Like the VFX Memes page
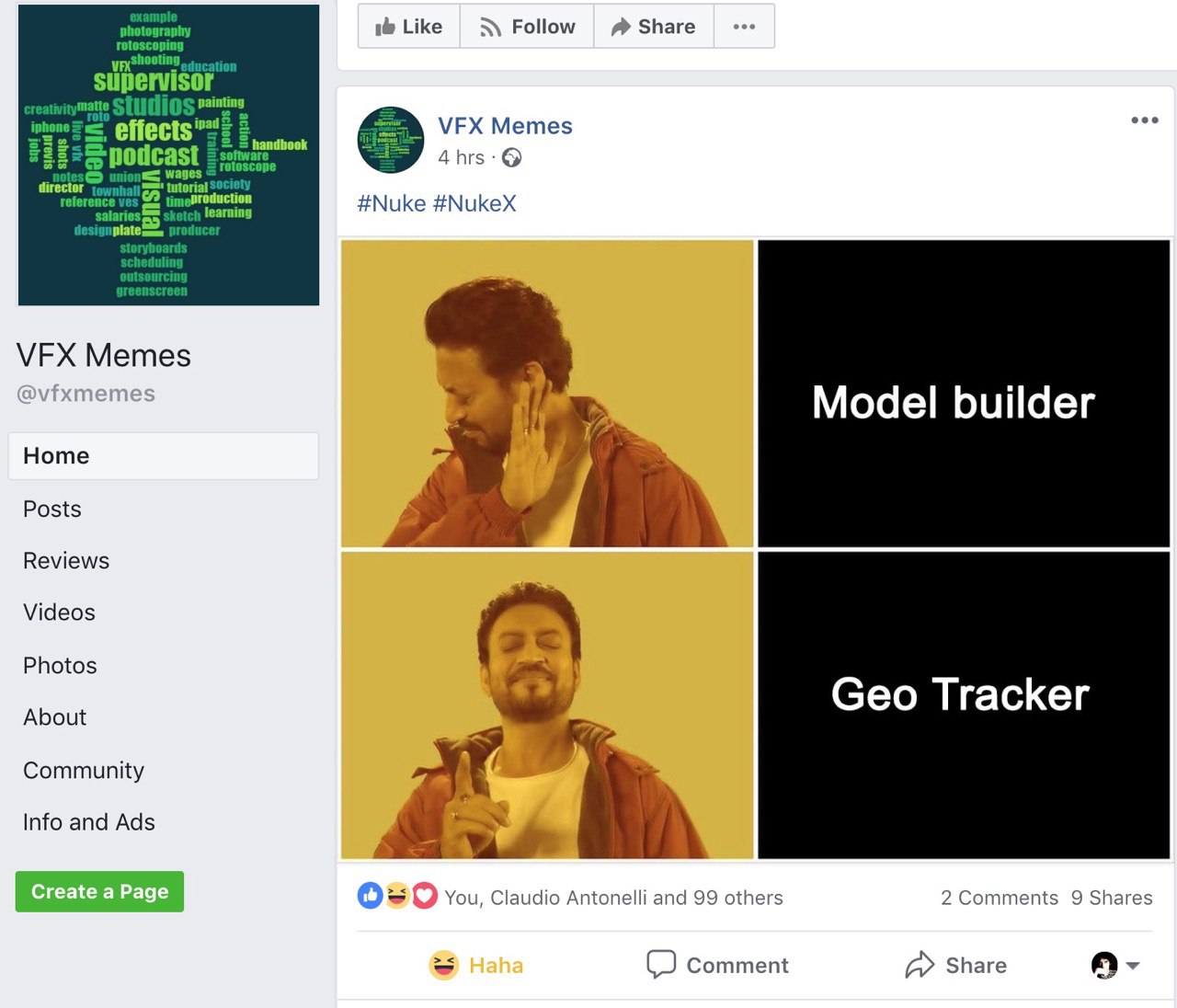1177x1008 pixels. pos(409,27)
